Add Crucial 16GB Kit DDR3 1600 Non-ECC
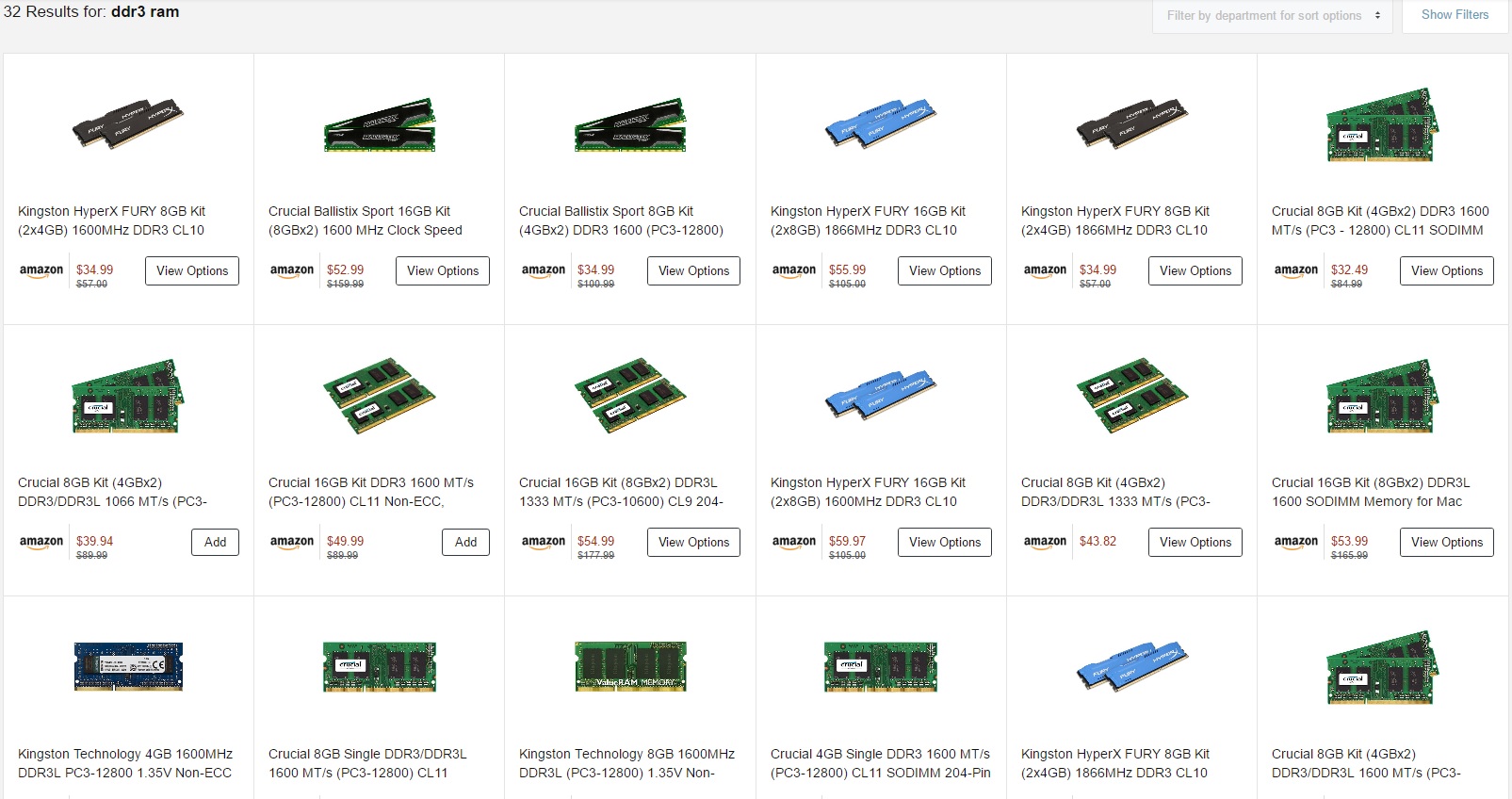This screenshot has height=799, width=1512. (465, 543)
